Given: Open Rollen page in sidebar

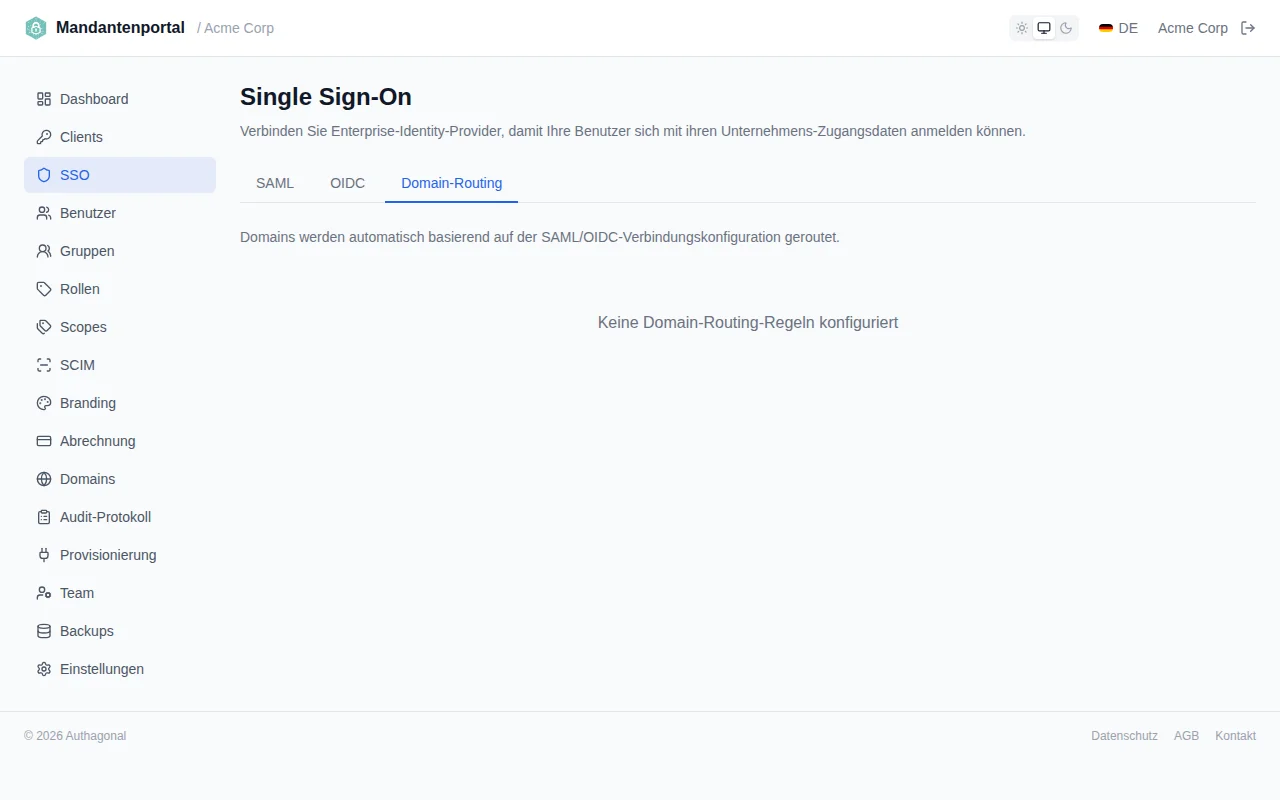Looking at the screenshot, I should (x=120, y=289).
